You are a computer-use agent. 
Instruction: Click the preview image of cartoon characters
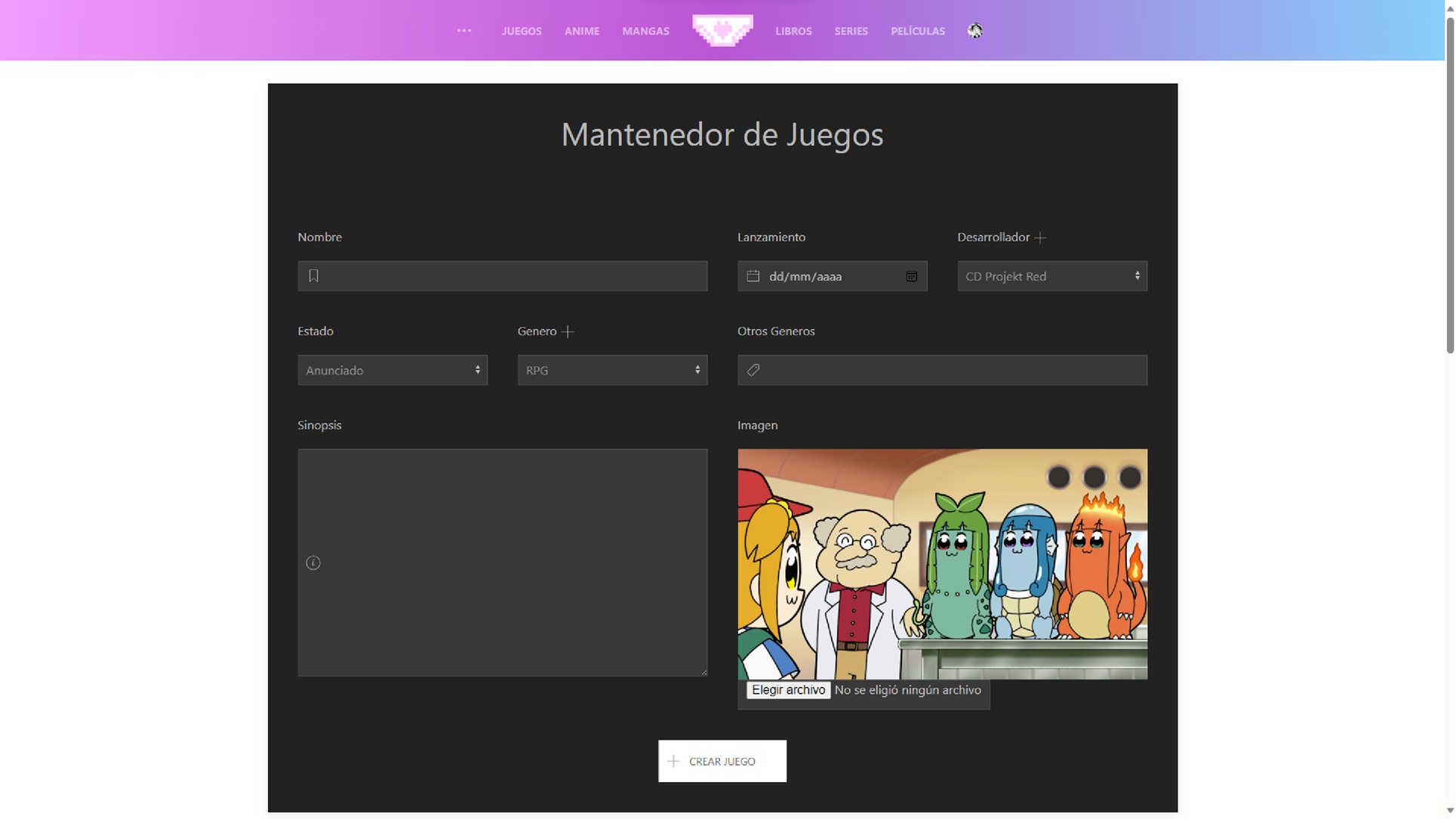point(942,564)
